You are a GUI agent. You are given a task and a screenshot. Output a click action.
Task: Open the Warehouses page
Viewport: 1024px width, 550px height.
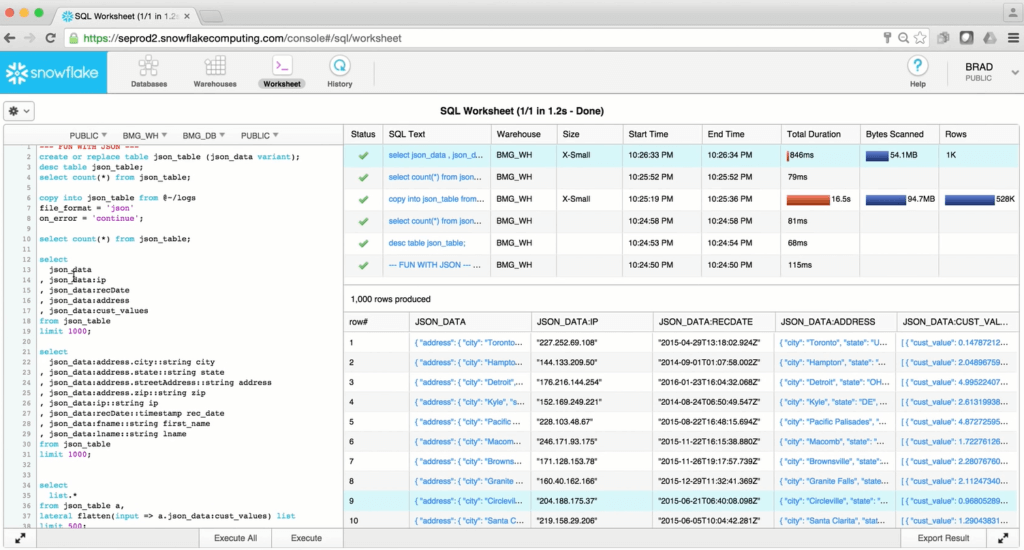tap(215, 72)
